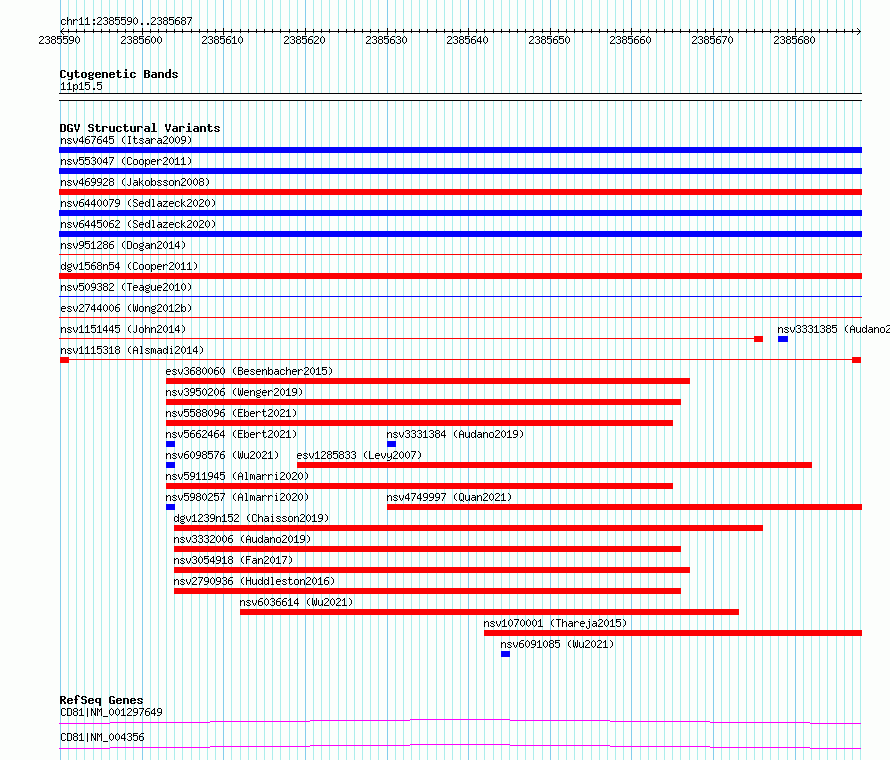This screenshot has height=760, width=890.
Task: Click nsv3332006 (Audano2019) label
Action: (242, 539)
